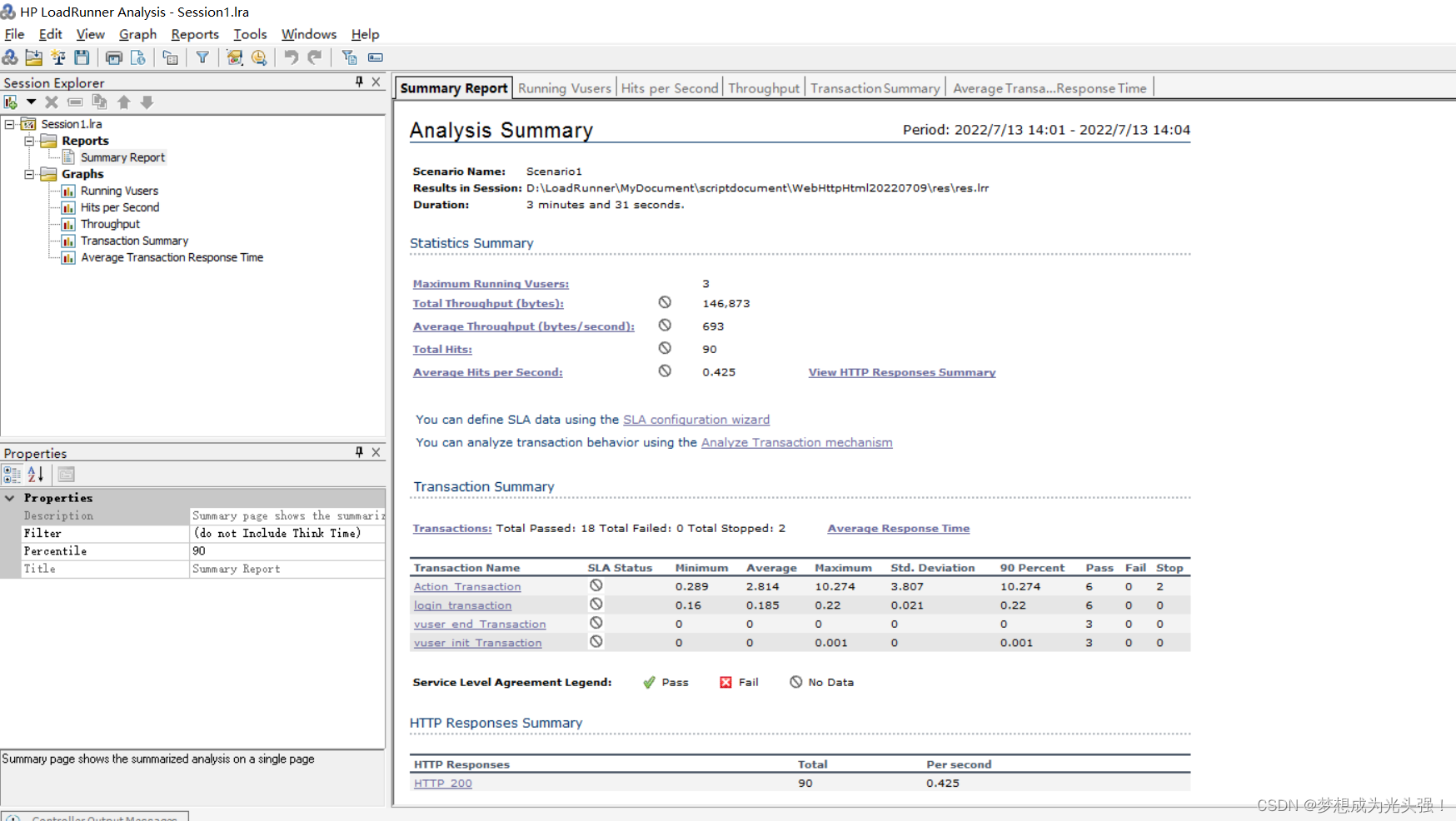
Task: Collapse the Session1.lra tree node
Action: point(10,124)
